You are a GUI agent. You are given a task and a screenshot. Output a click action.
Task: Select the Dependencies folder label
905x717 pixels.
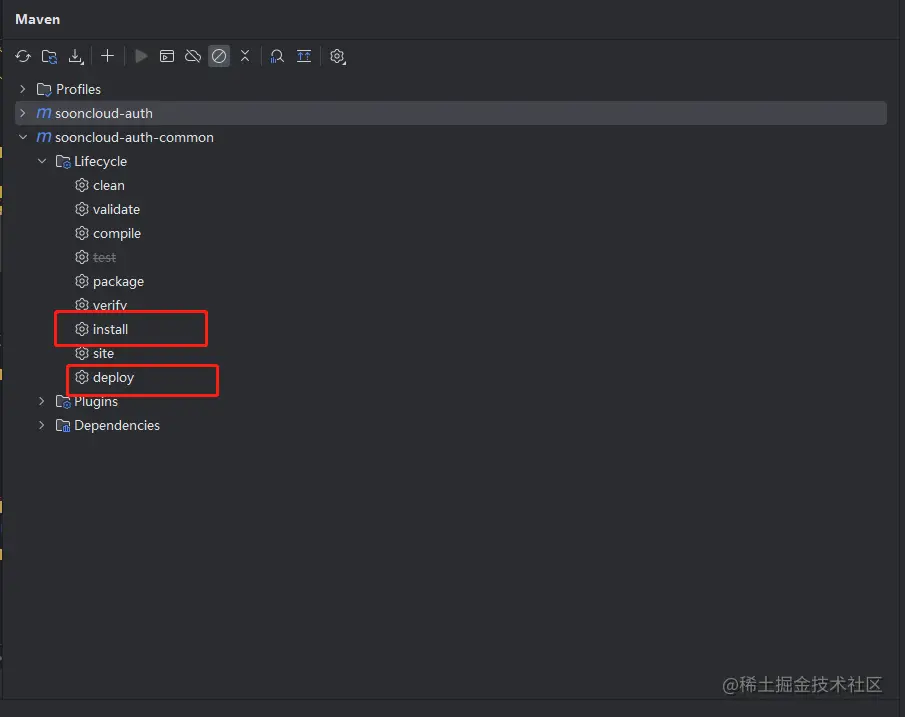click(117, 425)
